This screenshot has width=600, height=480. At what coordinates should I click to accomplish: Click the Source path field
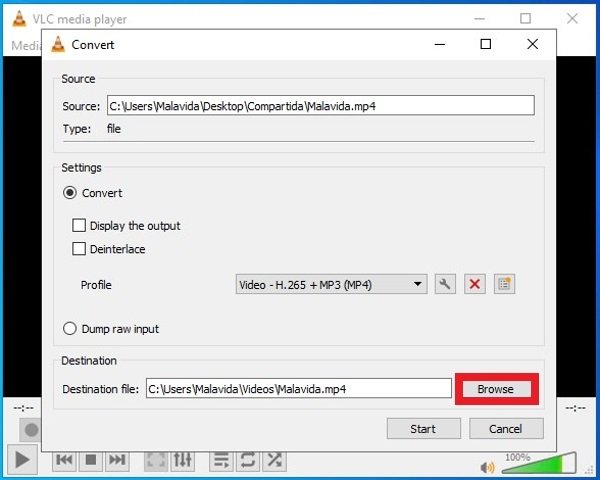click(x=321, y=106)
